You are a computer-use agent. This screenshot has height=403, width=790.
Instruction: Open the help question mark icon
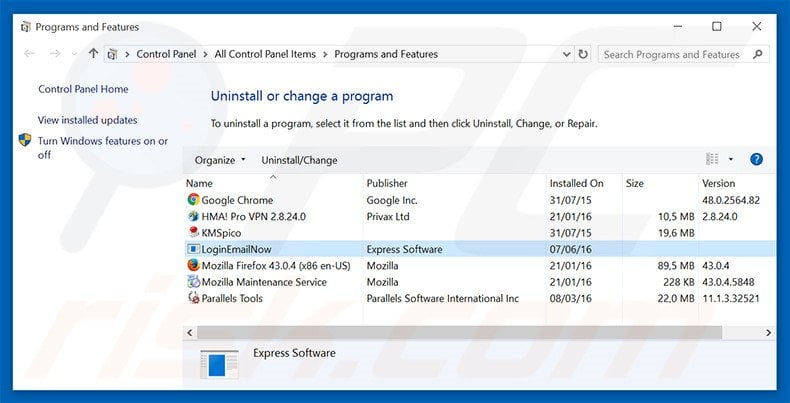tap(756, 160)
